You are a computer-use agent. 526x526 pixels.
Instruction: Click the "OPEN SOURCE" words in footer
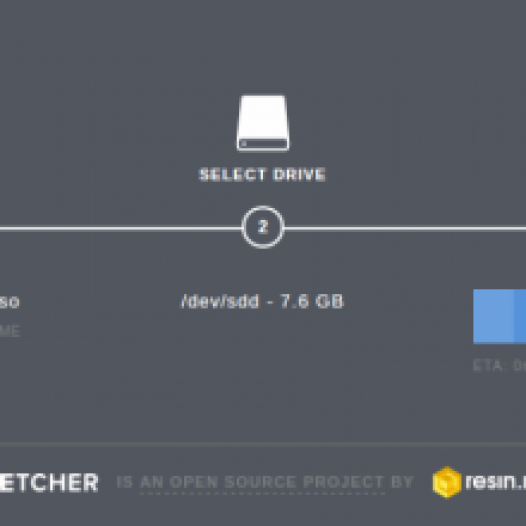point(233,482)
